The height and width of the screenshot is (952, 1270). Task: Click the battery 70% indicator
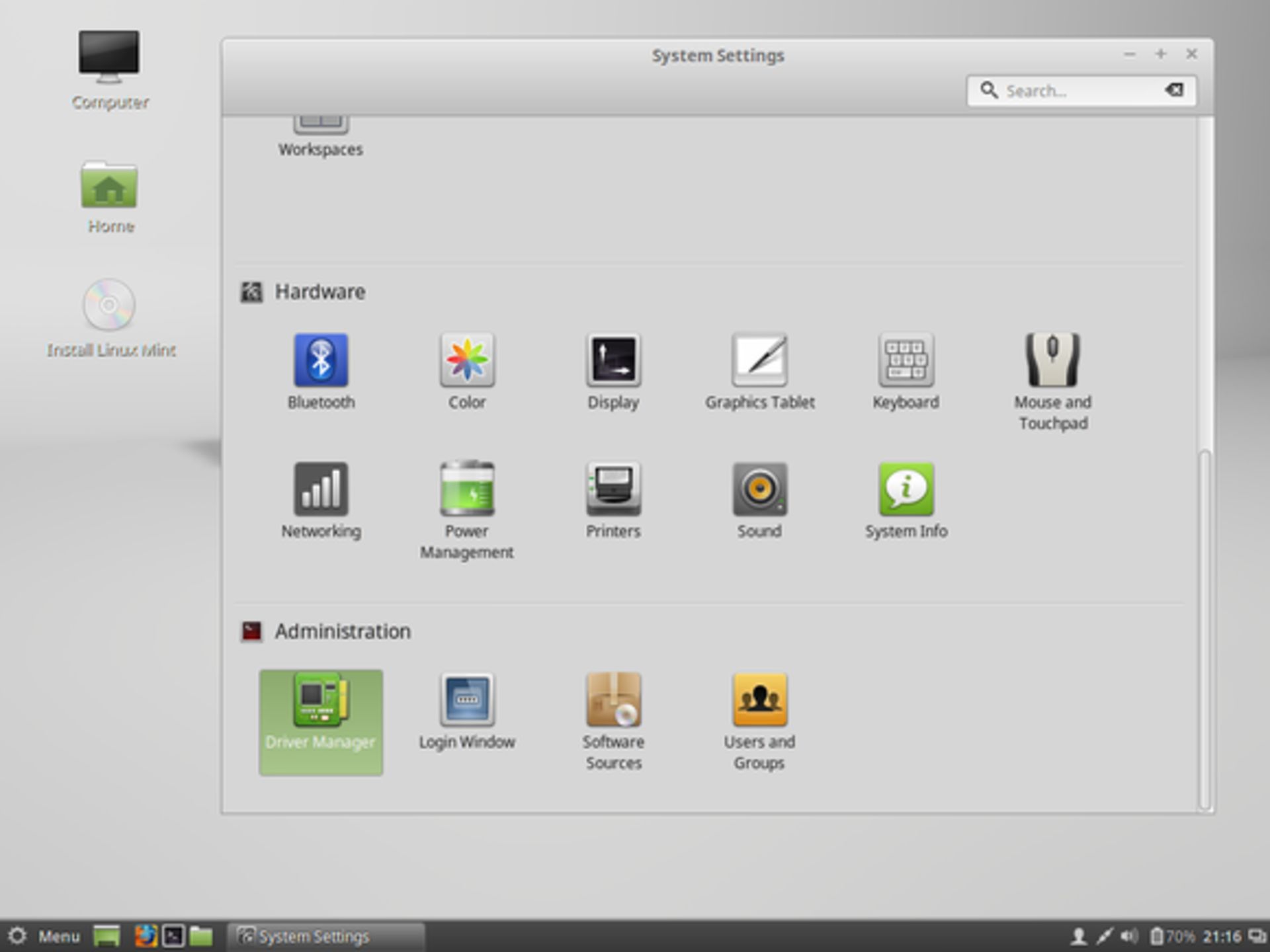[1172, 936]
